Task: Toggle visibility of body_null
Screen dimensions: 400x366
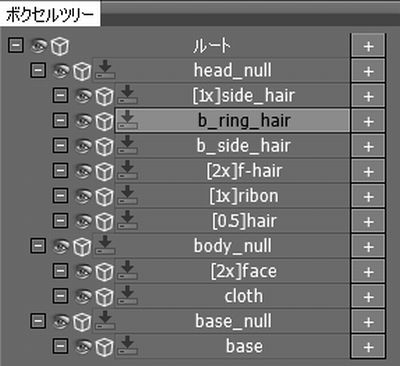Action: [x=62, y=246]
